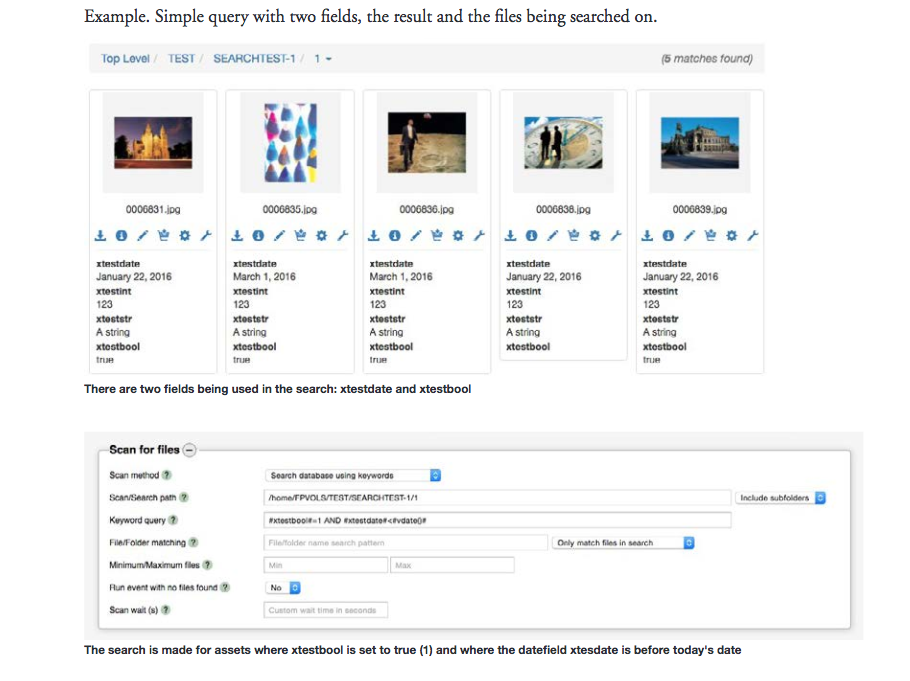Navigate to SEARCHTEST-1 breadcrumb folder
Screen dimensions: 910x681
tap(254, 59)
